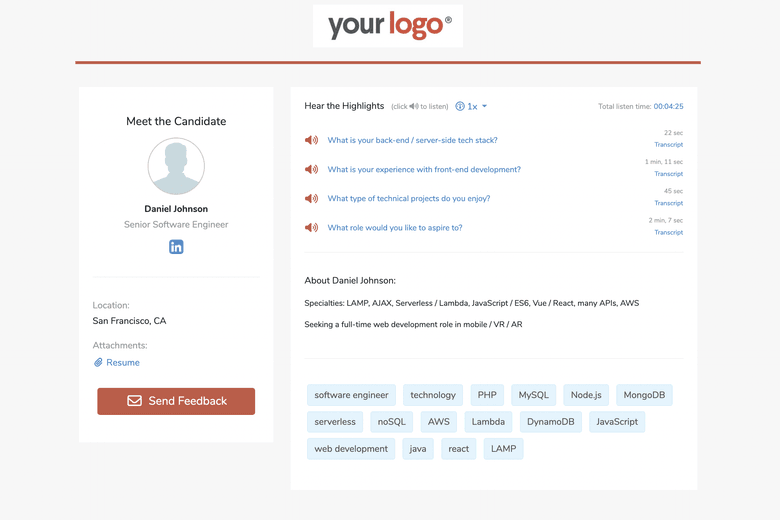Click the DynamoDB tag
Image resolution: width=780 pixels, height=520 pixels.
click(550, 422)
